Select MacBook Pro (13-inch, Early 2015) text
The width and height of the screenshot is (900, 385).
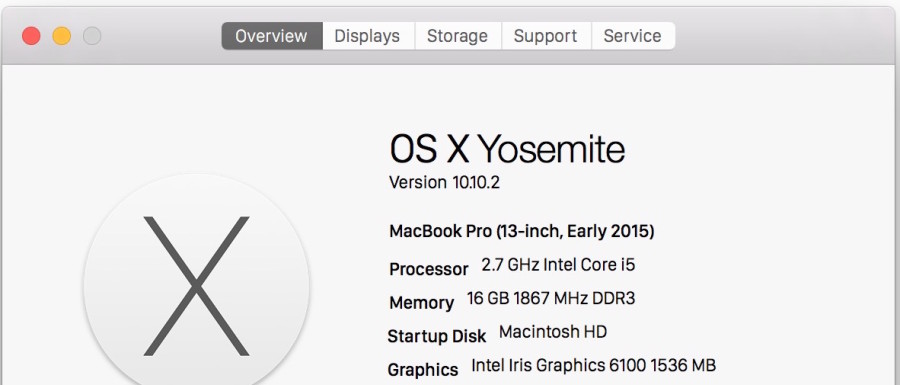click(x=522, y=231)
